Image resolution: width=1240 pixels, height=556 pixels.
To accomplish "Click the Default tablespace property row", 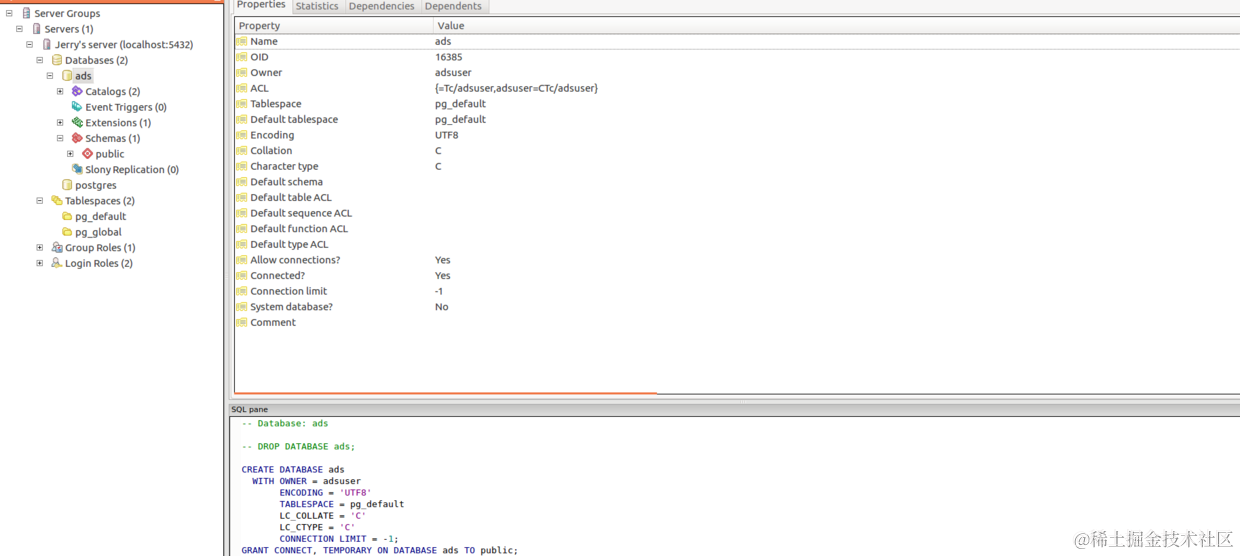I will (x=737, y=120).
